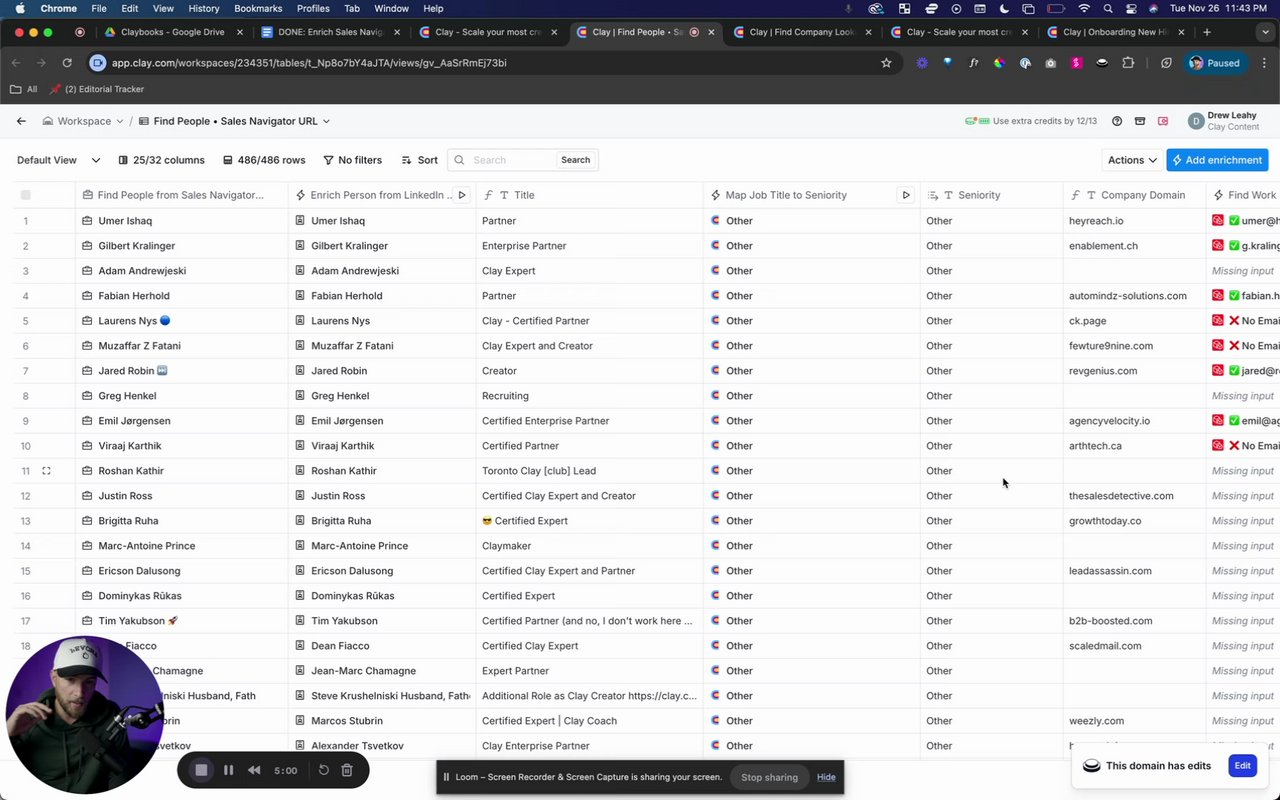Open the site info icon in address bar
The height and width of the screenshot is (800, 1280).
98,63
